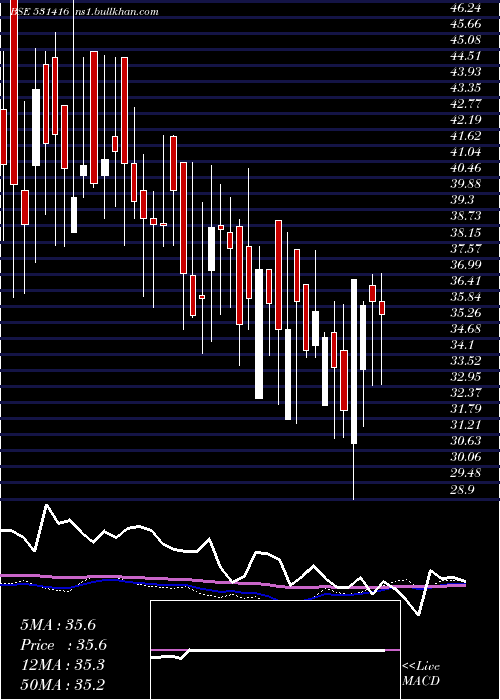Click the Price : 35.6 readout
500x700 pixels.
click(x=64, y=645)
